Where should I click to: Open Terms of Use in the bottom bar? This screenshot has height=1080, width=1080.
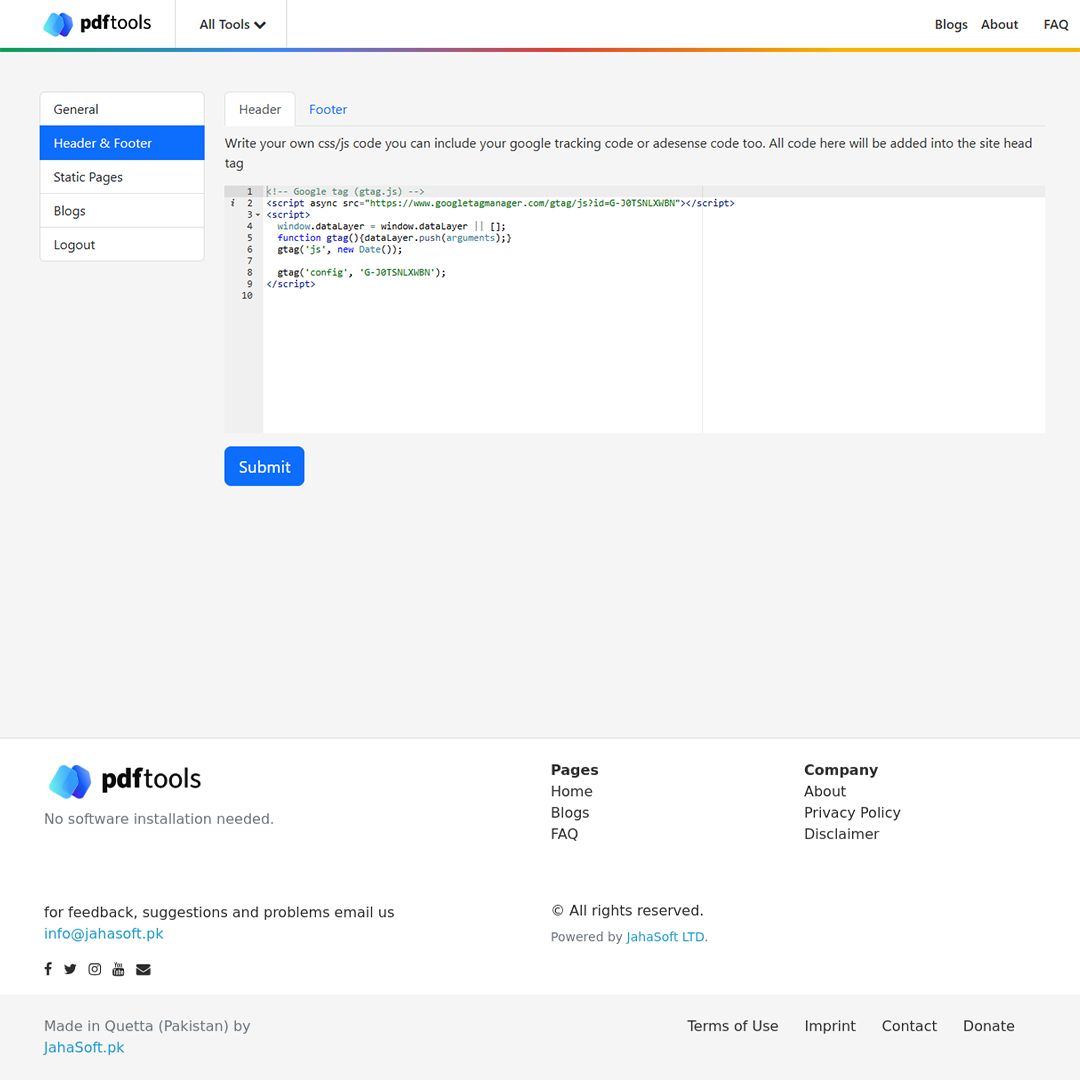pyautogui.click(x=732, y=1026)
